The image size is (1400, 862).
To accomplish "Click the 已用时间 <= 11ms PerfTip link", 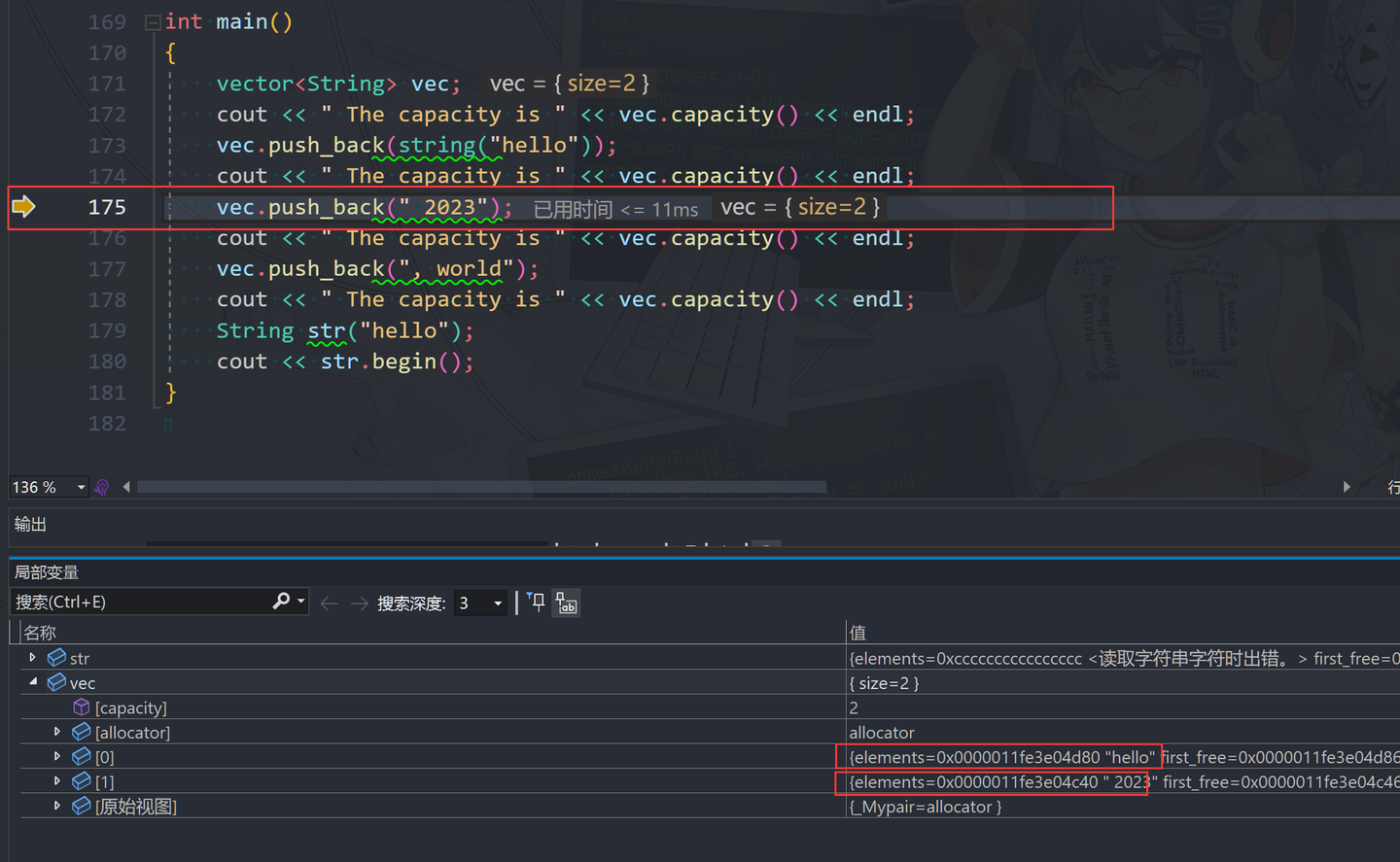I will tap(613, 207).
